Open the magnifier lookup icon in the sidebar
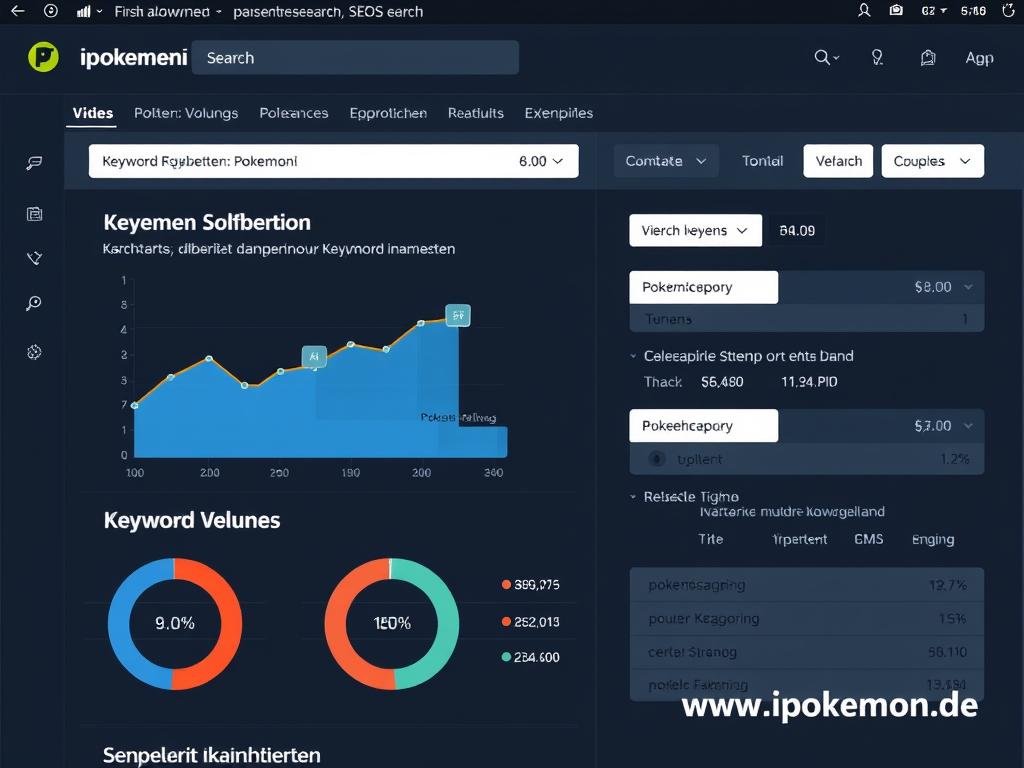This screenshot has width=1024, height=768. point(34,303)
